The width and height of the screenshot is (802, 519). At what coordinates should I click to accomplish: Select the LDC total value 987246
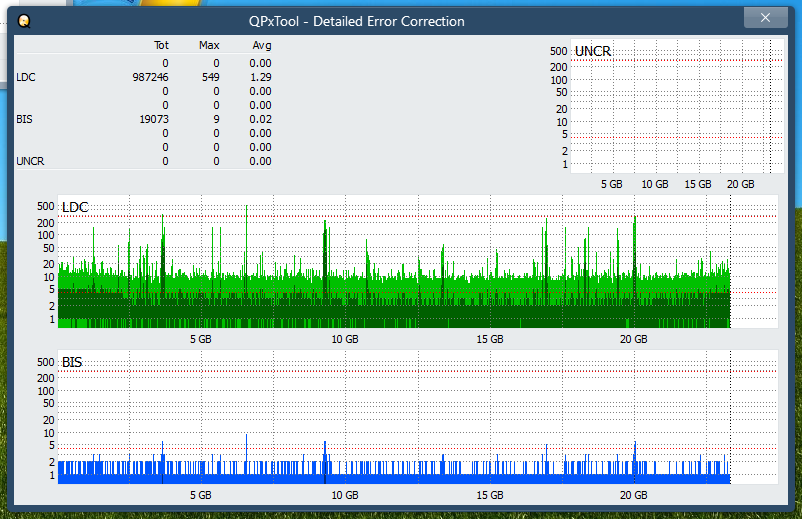point(150,77)
